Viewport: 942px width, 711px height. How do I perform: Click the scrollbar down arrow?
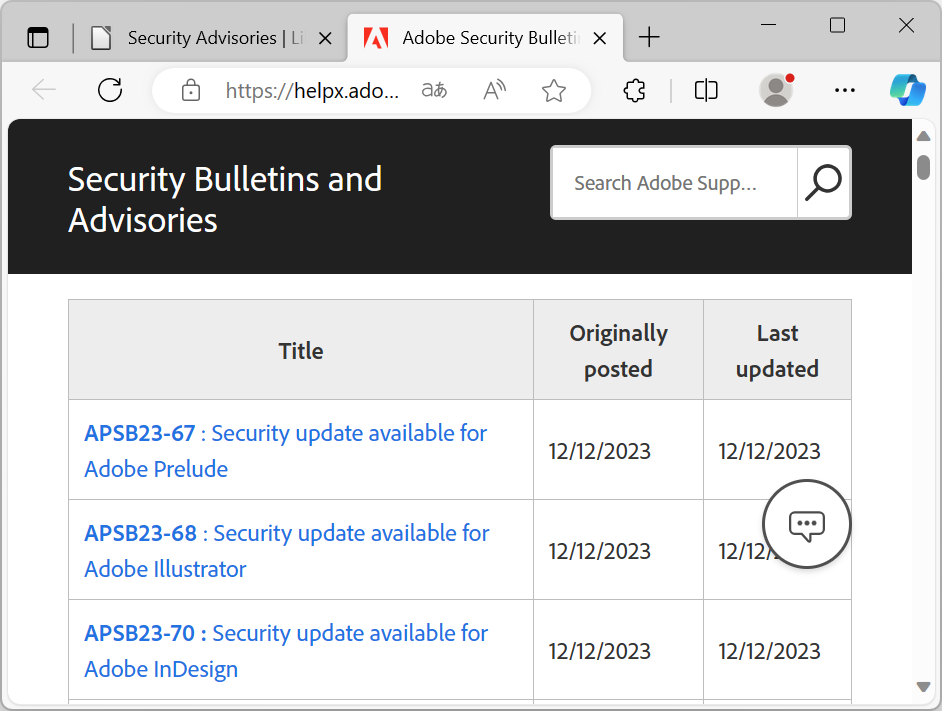pos(923,686)
